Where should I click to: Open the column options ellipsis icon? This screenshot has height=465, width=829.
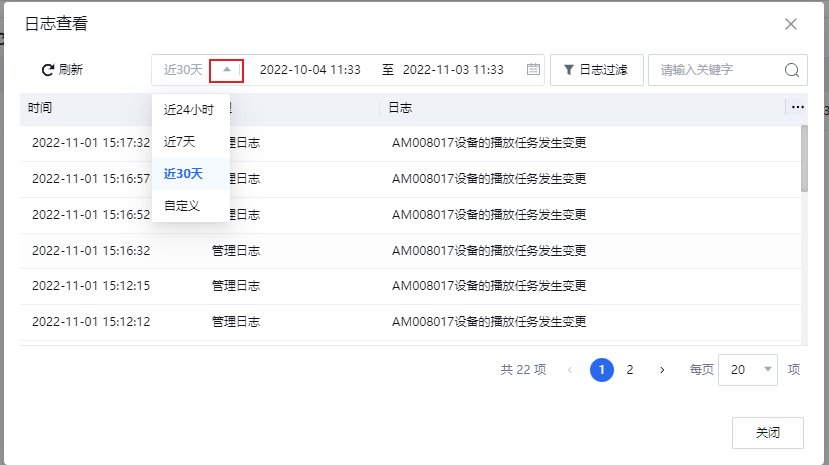coord(797,107)
